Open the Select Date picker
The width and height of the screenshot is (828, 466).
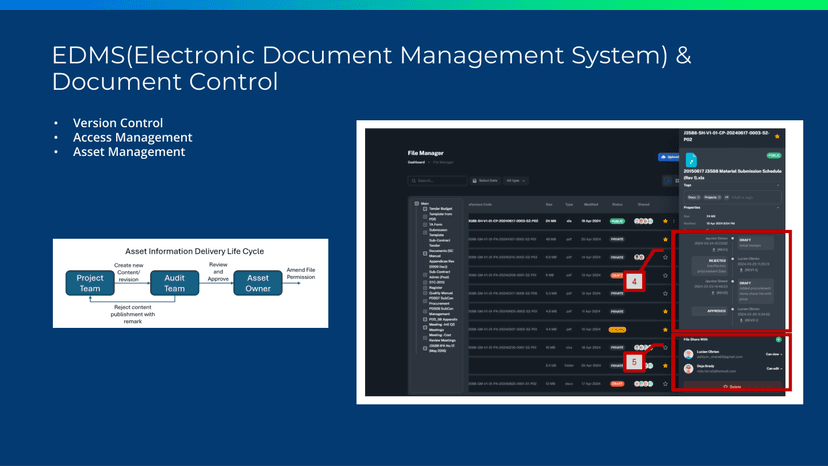point(486,181)
